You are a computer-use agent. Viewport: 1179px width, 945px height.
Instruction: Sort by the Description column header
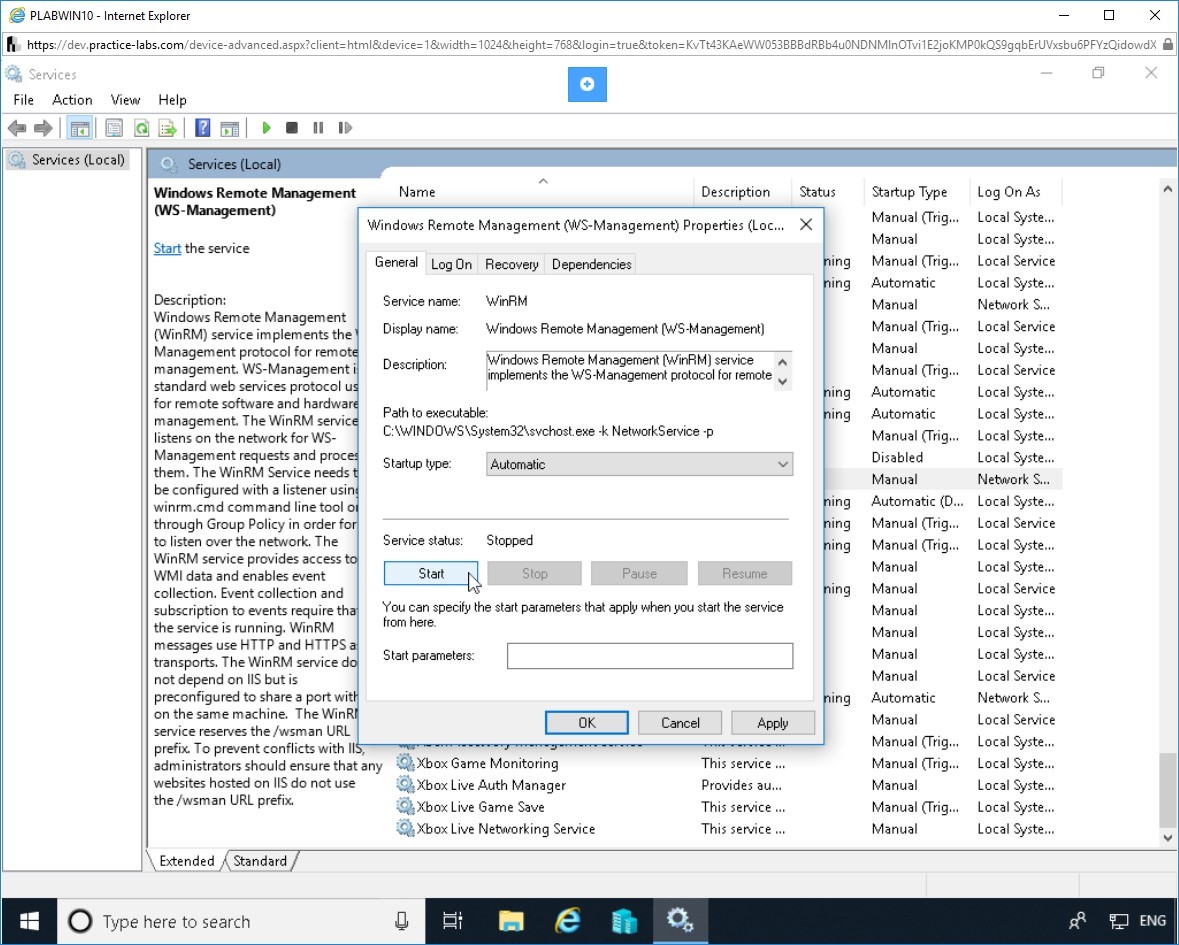742,192
